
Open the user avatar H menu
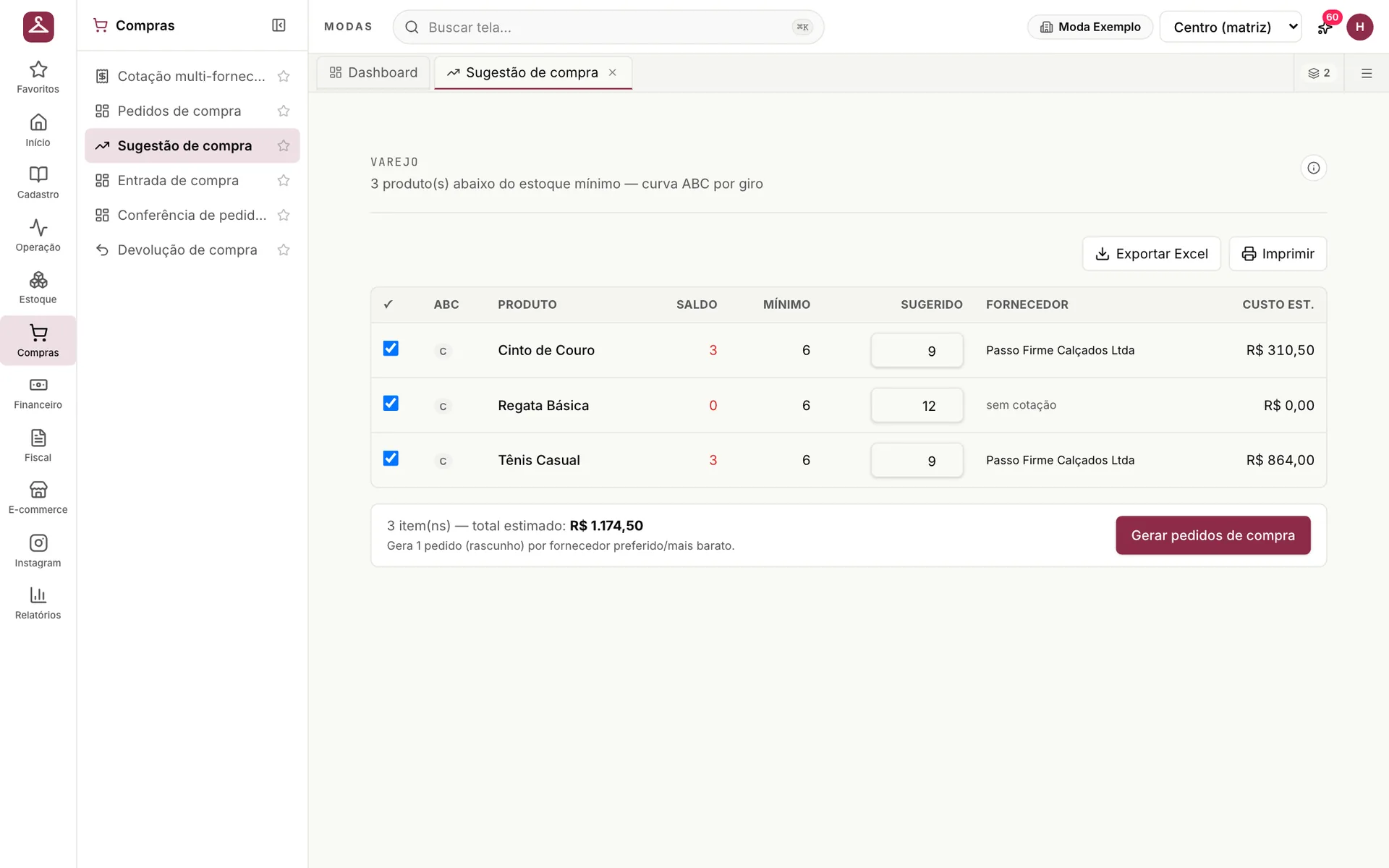[1359, 27]
